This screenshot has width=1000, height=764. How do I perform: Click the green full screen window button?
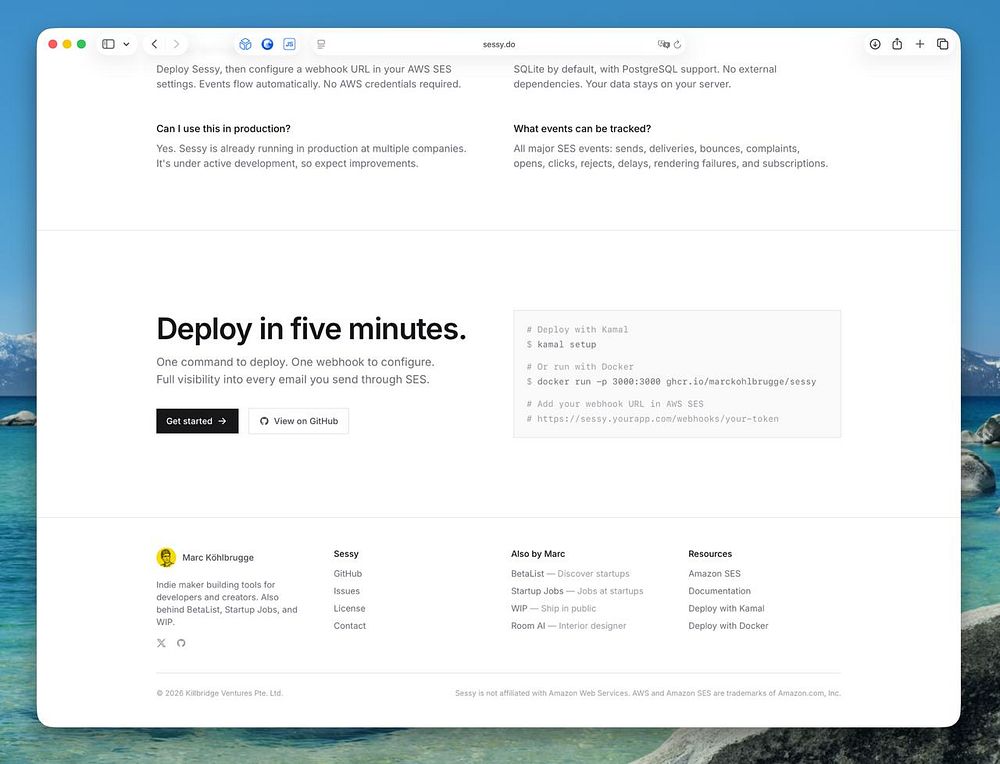[82, 44]
